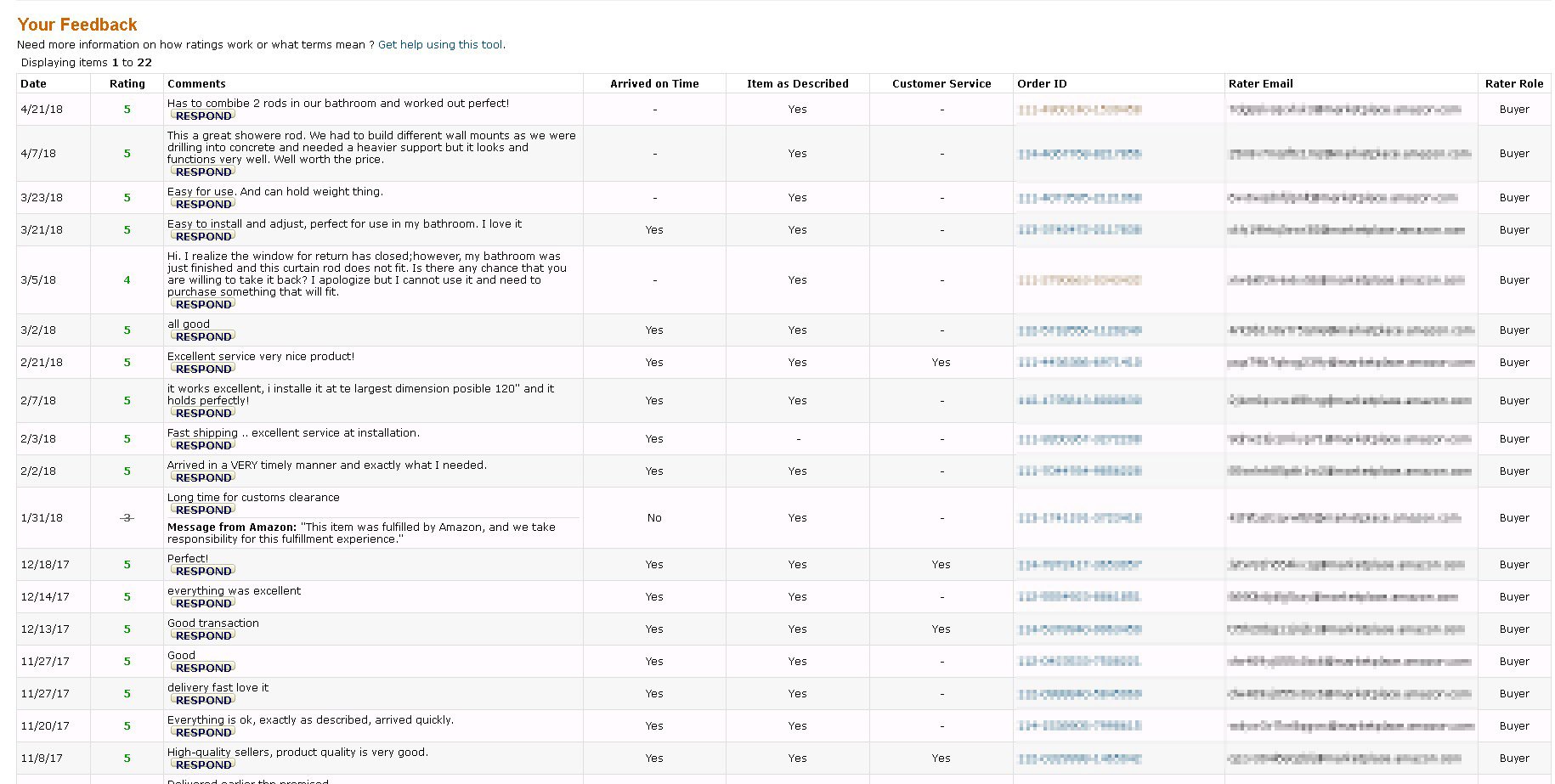Image resolution: width=1555 pixels, height=784 pixels.
Task: Open the 'Get help using this tool' link
Action: pos(440,45)
